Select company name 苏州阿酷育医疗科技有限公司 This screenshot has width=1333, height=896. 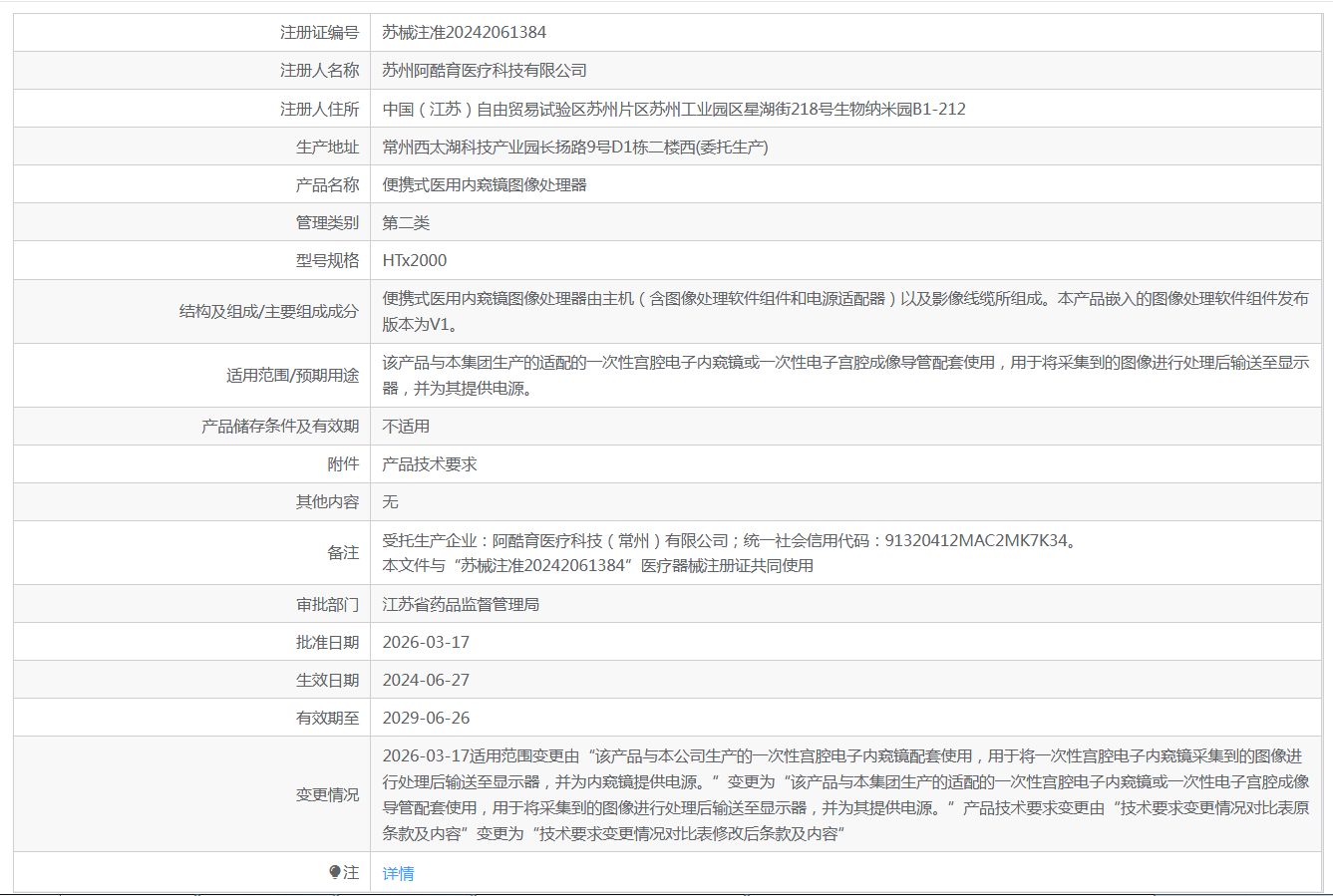pos(485,70)
